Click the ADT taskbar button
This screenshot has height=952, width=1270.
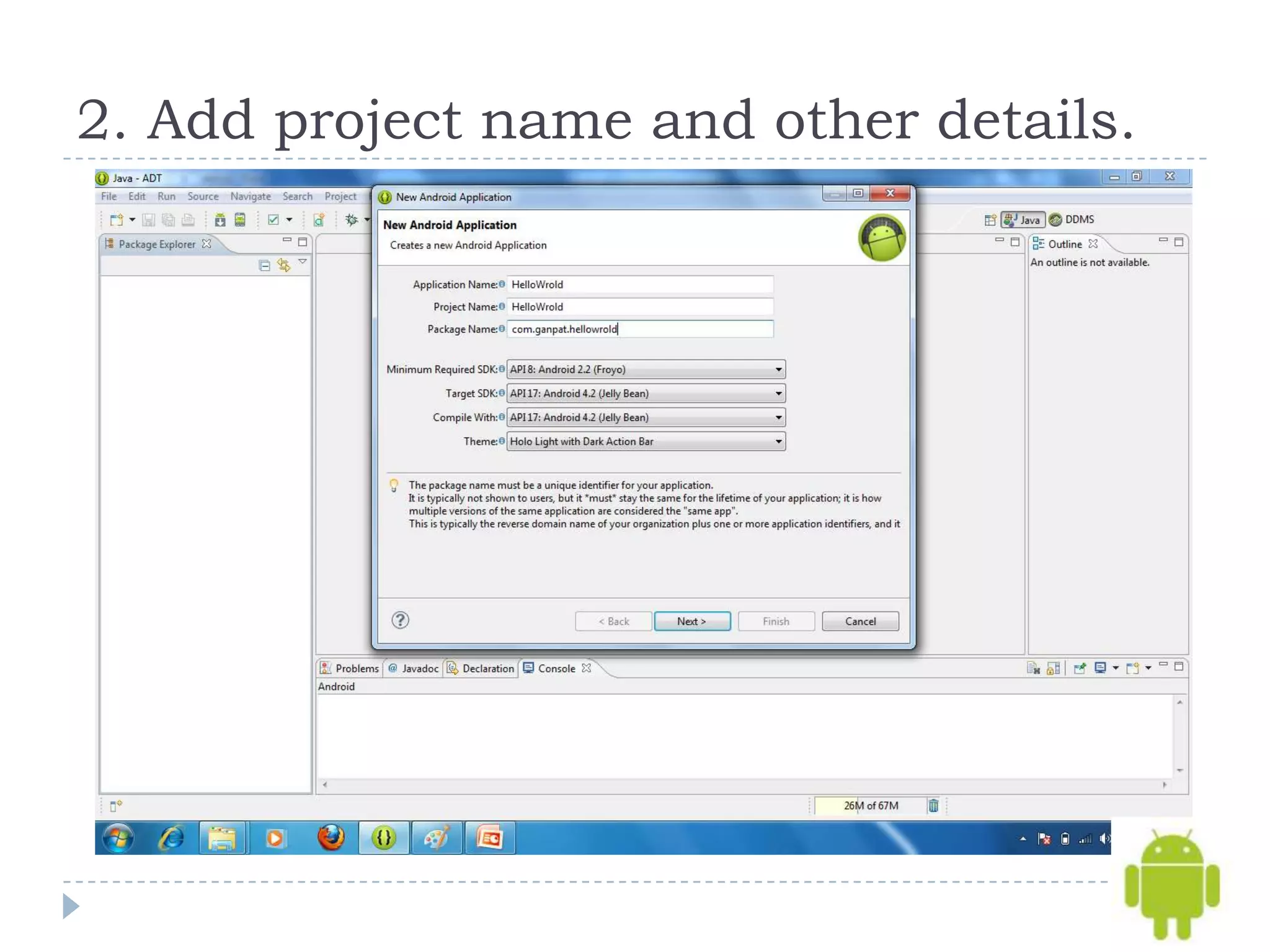[384, 839]
